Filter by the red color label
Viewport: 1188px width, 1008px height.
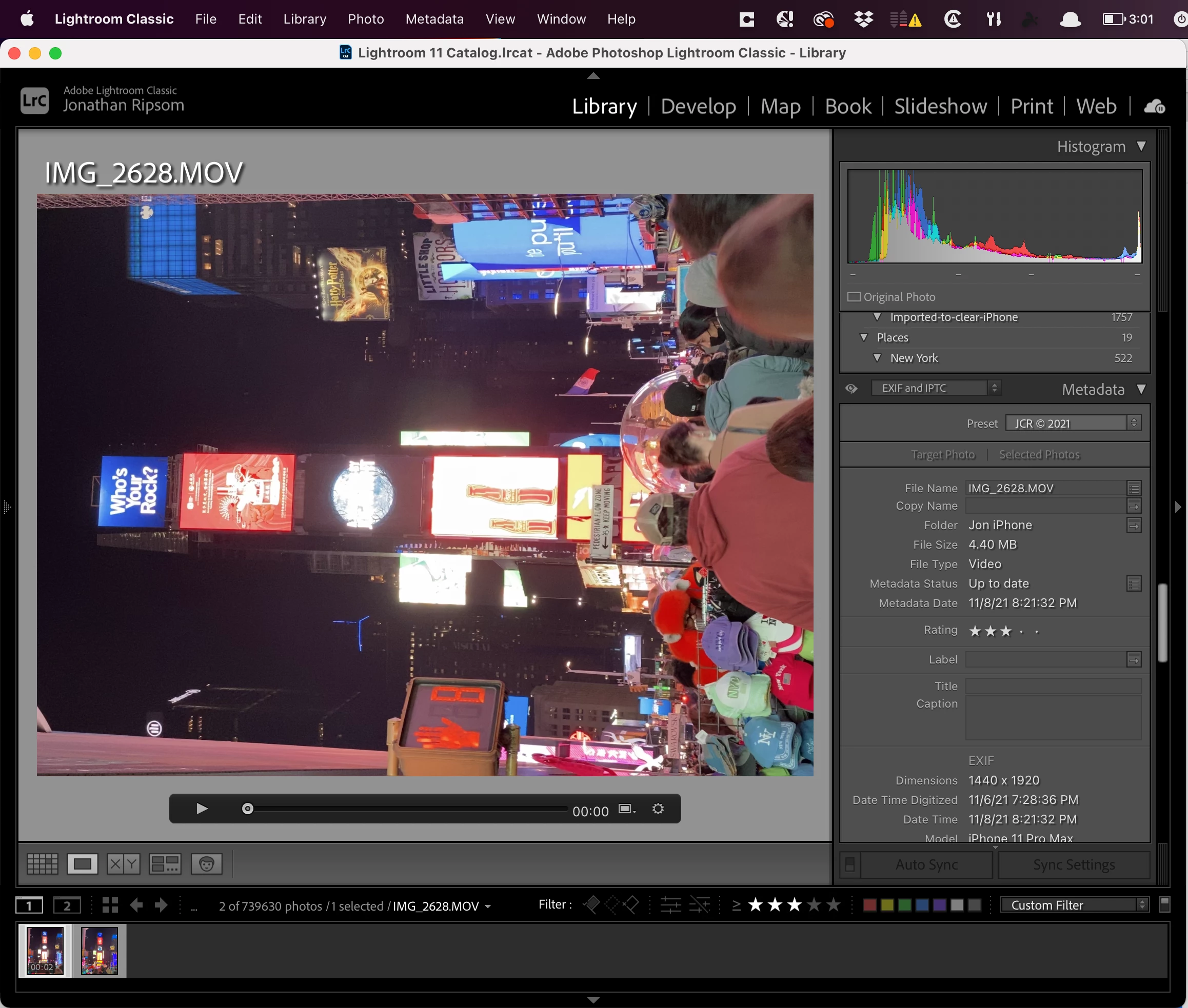[869, 905]
